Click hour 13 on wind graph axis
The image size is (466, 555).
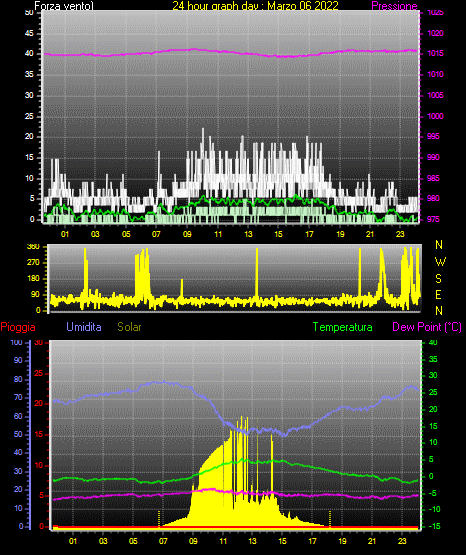[x=248, y=234]
